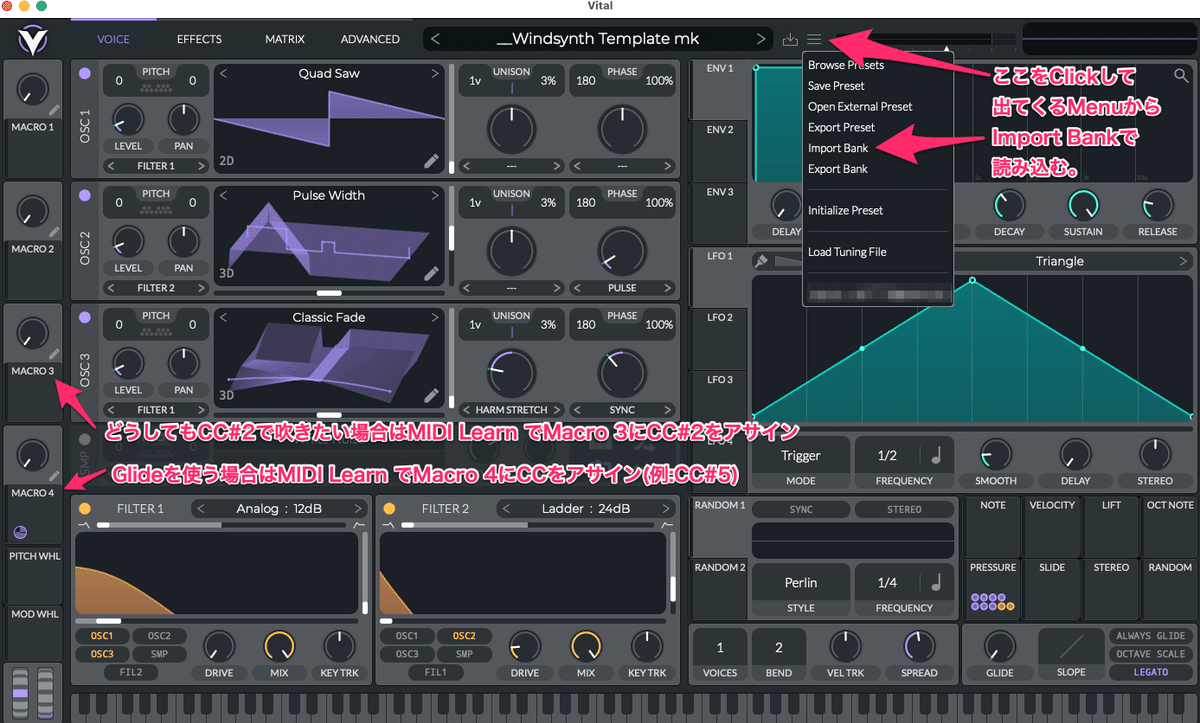Click the envelope zoom magnifier icon
The width and height of the screenshot is (1200, 723).
click(1182, 75)
